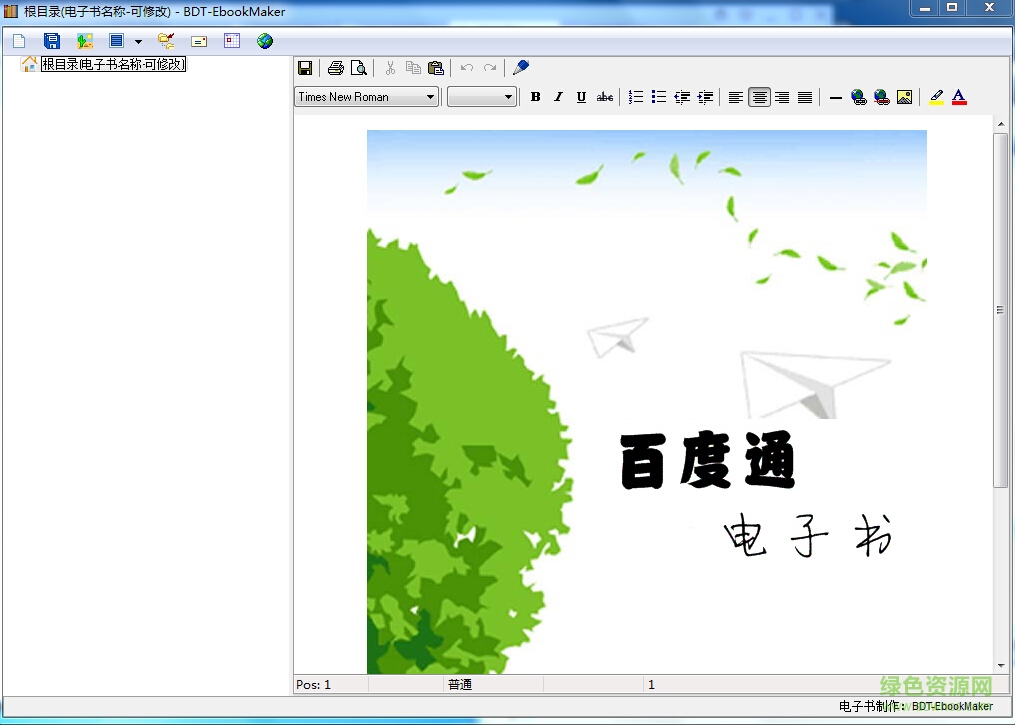Apply font color with the red A icon
The image size is (1015, 725).
pyautogui.click(x=958, y=96)
